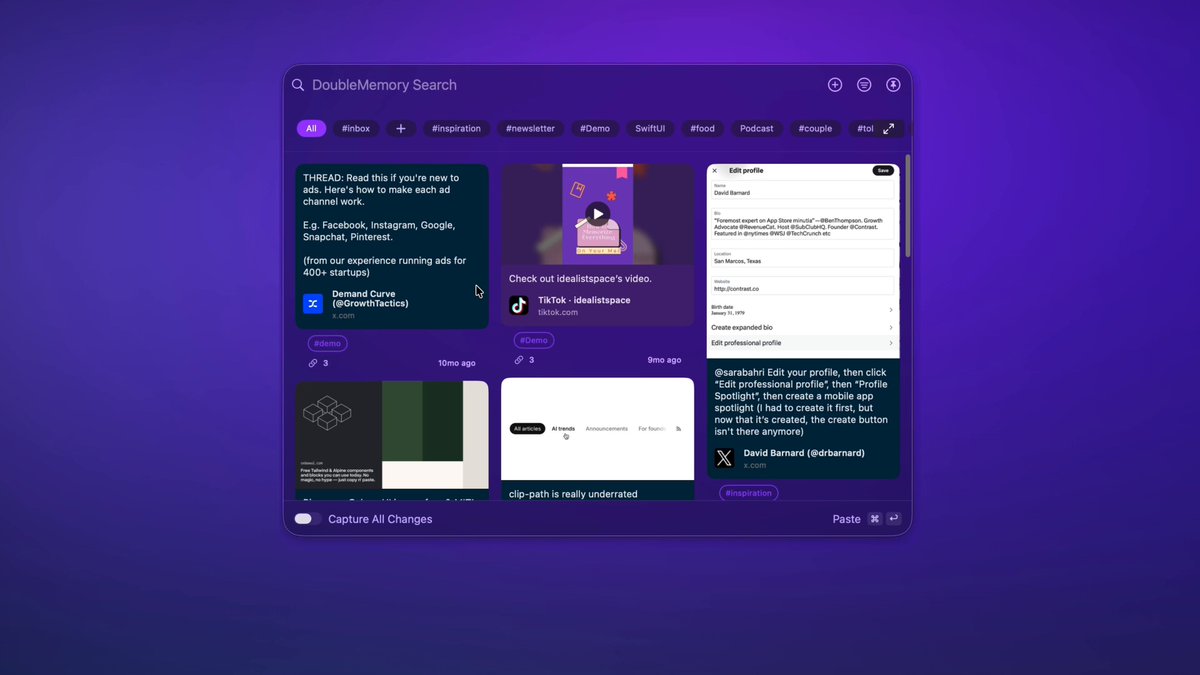Viewport: 1200px width, 675px height.
Task: Play the TikTok idealistspace video
Action: [597, 213]
